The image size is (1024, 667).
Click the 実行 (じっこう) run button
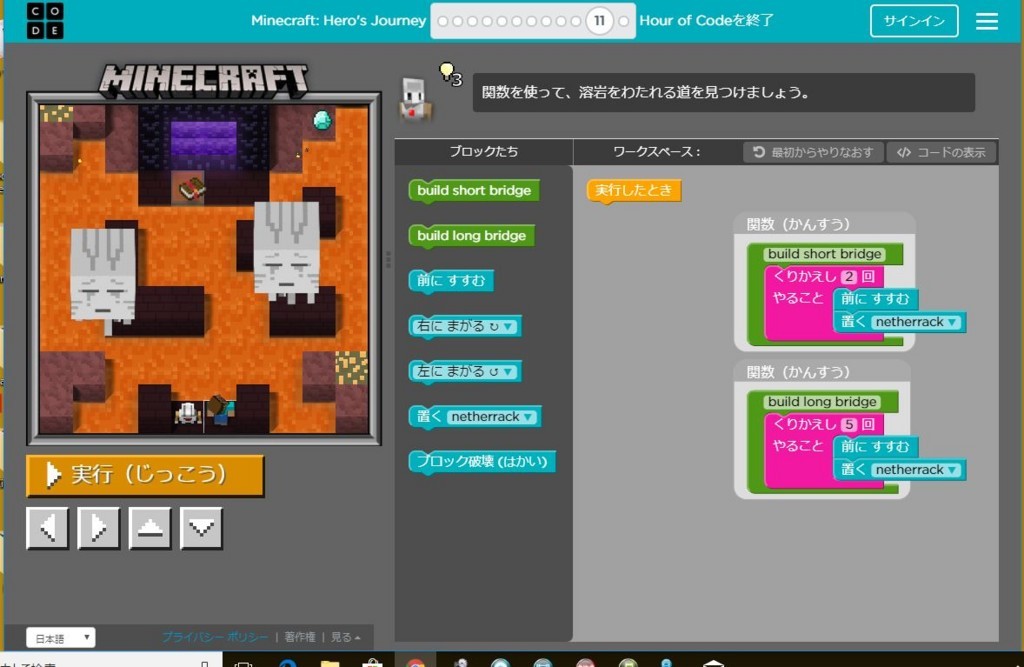145,475
